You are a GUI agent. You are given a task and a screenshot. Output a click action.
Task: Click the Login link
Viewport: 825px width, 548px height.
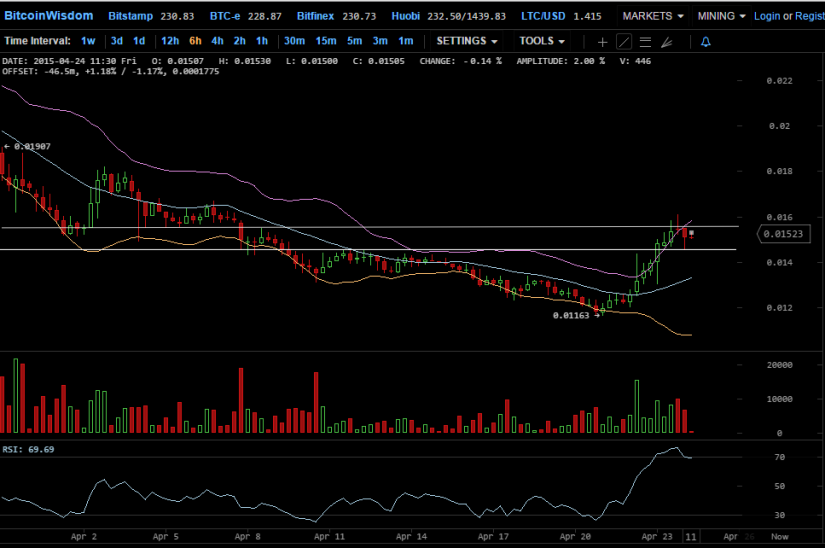click(x=767, y=16)
